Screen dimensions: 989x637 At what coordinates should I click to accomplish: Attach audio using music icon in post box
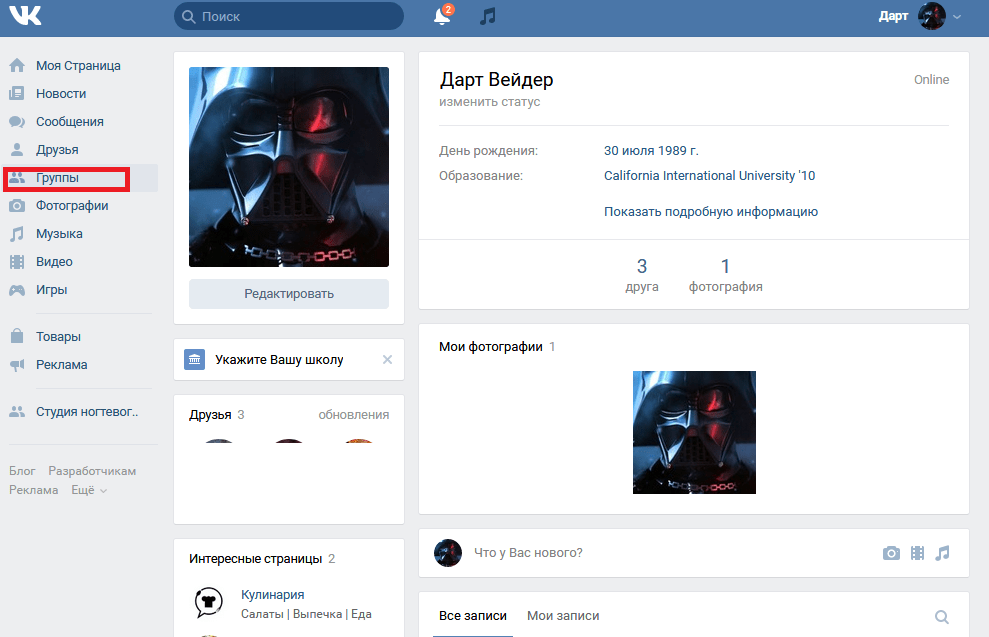(x=943, y=553)
